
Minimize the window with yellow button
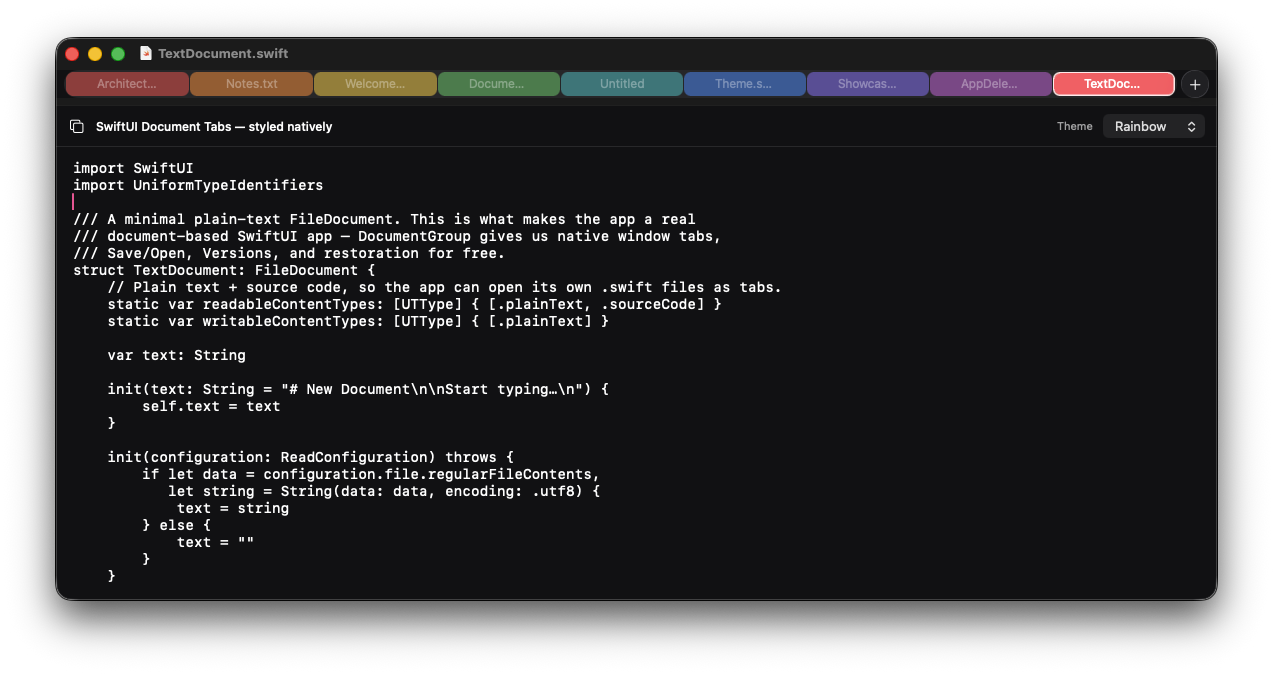[95, 54]
